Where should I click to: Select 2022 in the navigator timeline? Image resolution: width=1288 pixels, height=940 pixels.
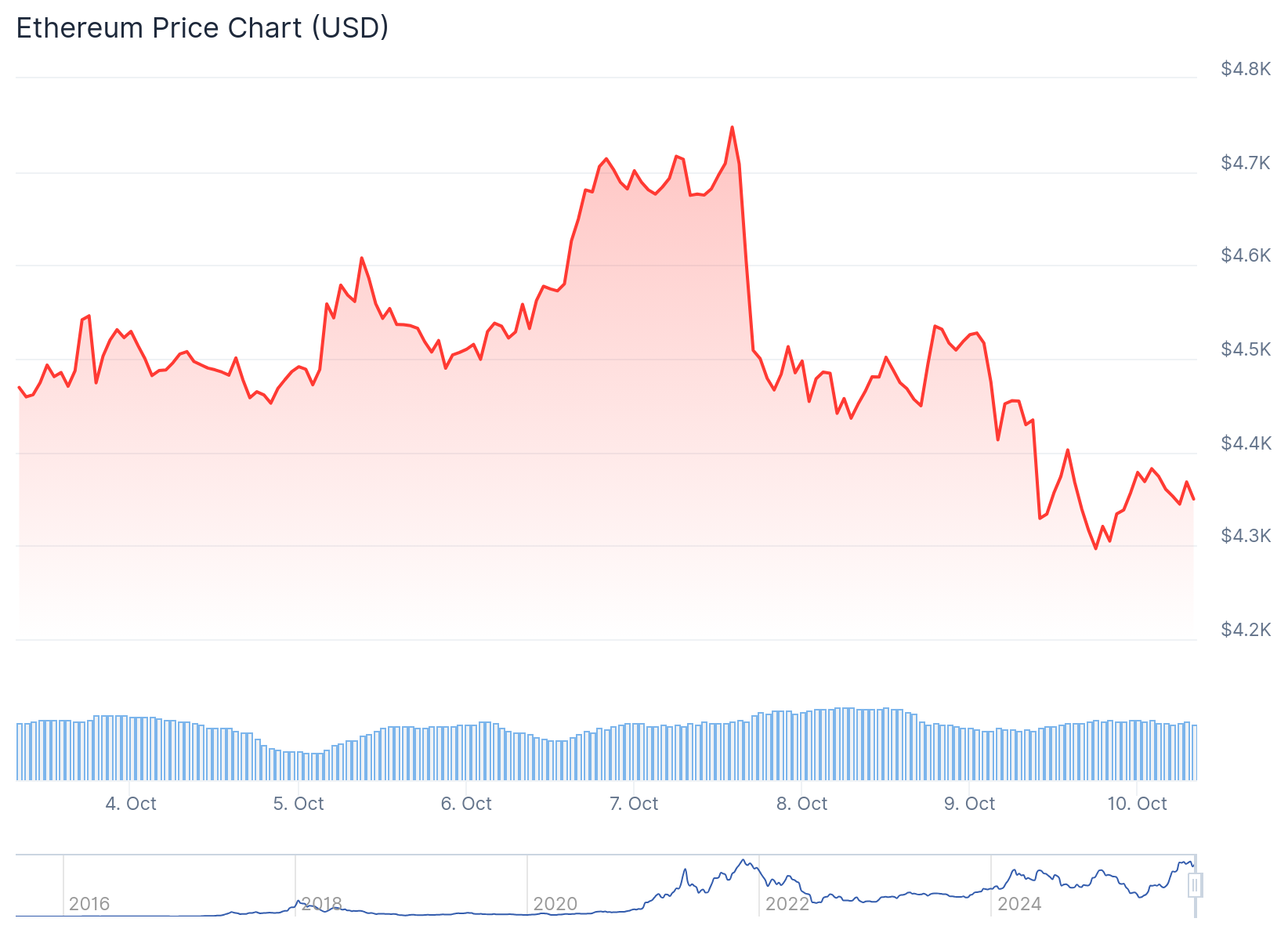tap(787, 904)
